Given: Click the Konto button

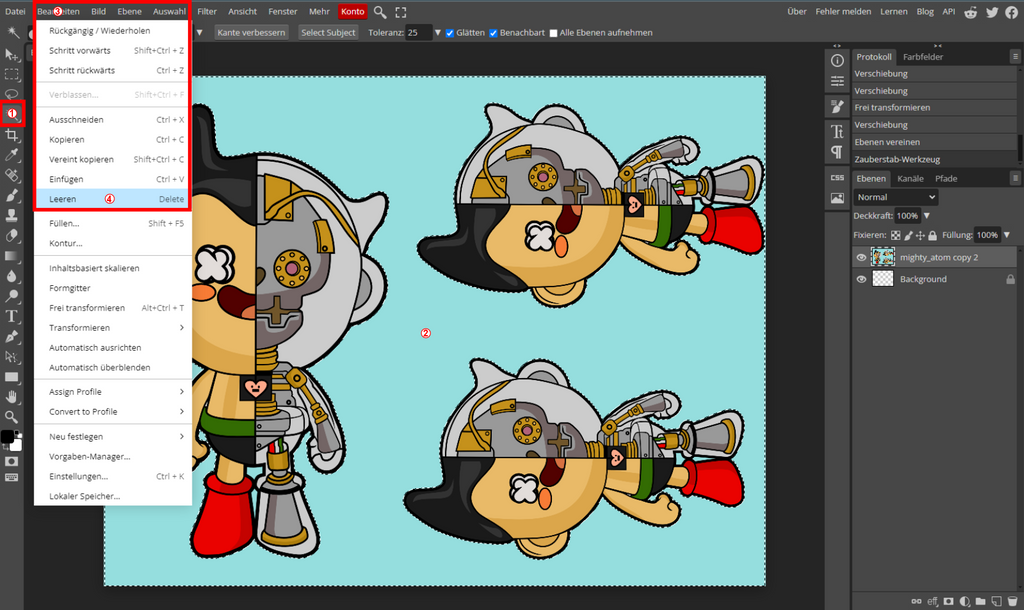Looking at the screenshot, I should click(353, 12).
